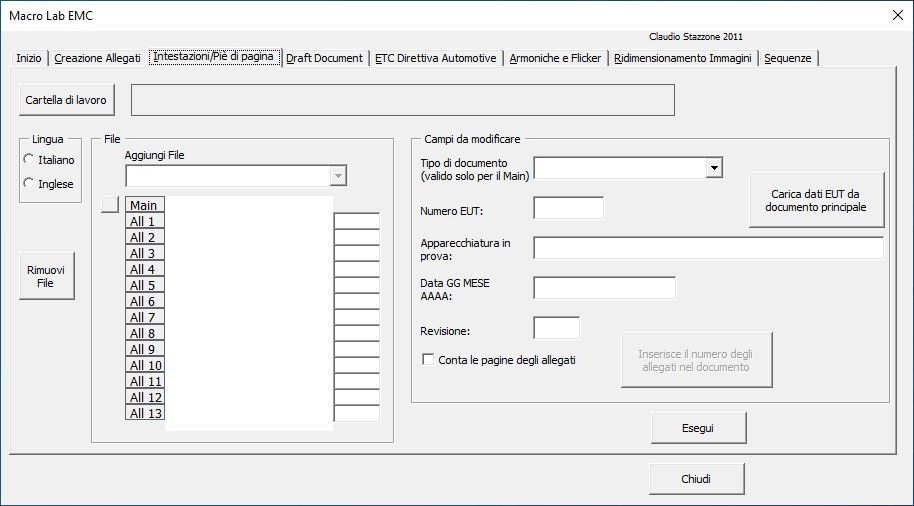Viewport: 914px width, 506px height.
Task: Click the Cartella di lavoro button
Action: [x=66, y=100]
